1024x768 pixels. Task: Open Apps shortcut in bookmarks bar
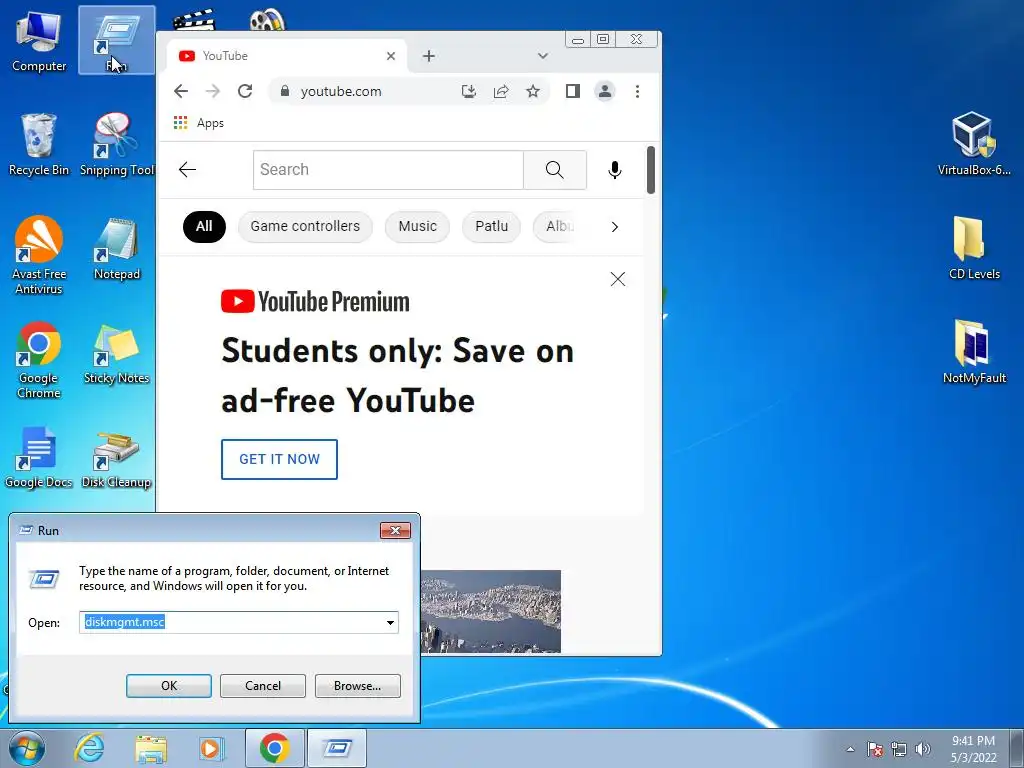pyautogui.click(x=199, y=123)
